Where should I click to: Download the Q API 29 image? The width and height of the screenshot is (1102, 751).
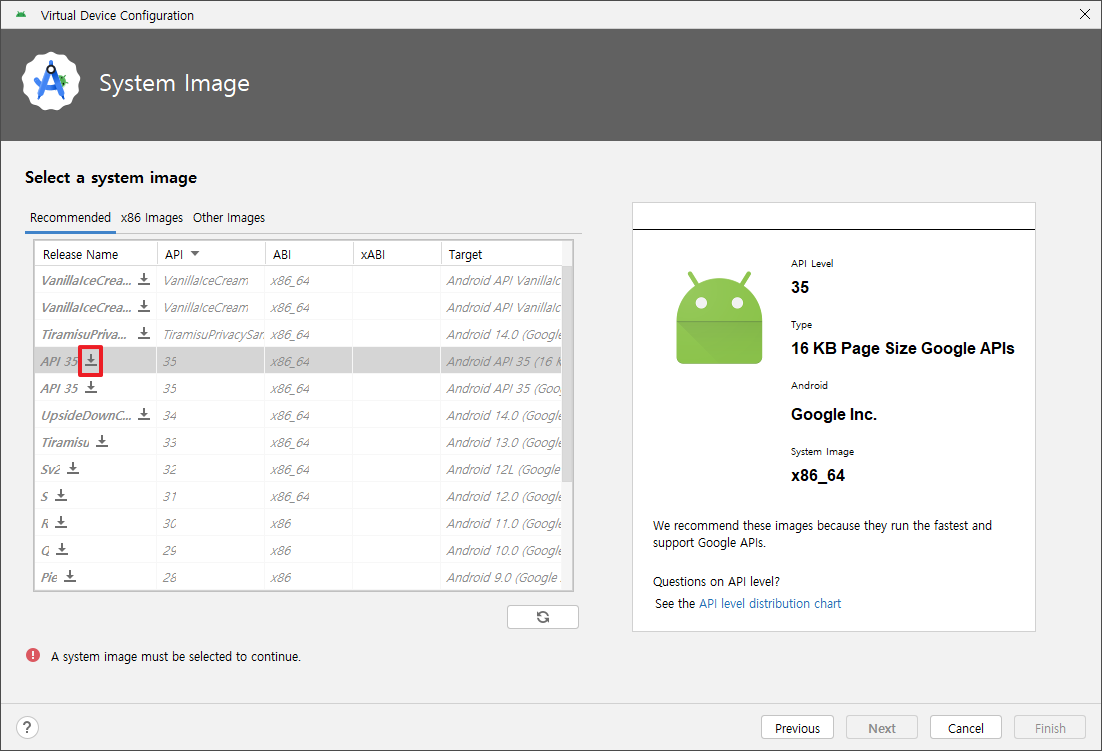[62, 549]
